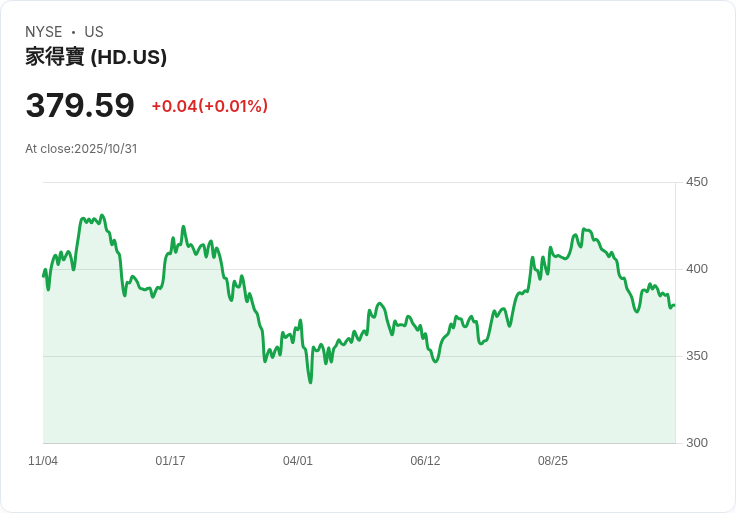
Task: Click the 04/01 date axis label
Action: pyautogui.click(x=298, y=460)
